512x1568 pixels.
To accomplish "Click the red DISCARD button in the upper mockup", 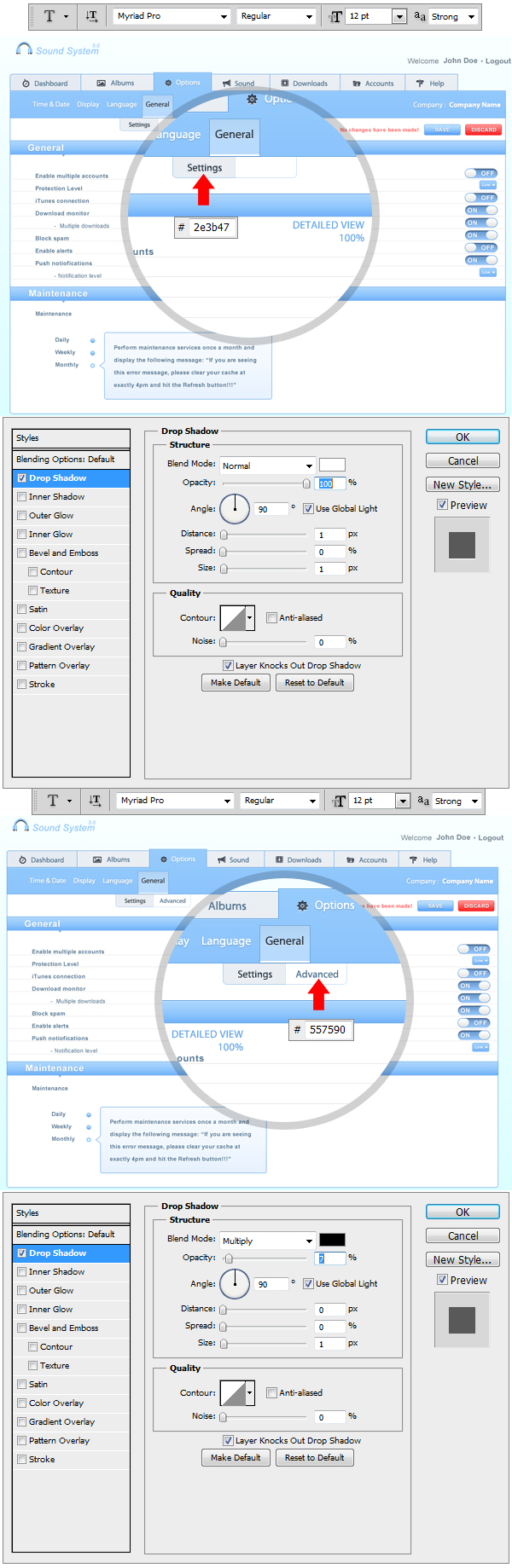I will coord(484,130).
